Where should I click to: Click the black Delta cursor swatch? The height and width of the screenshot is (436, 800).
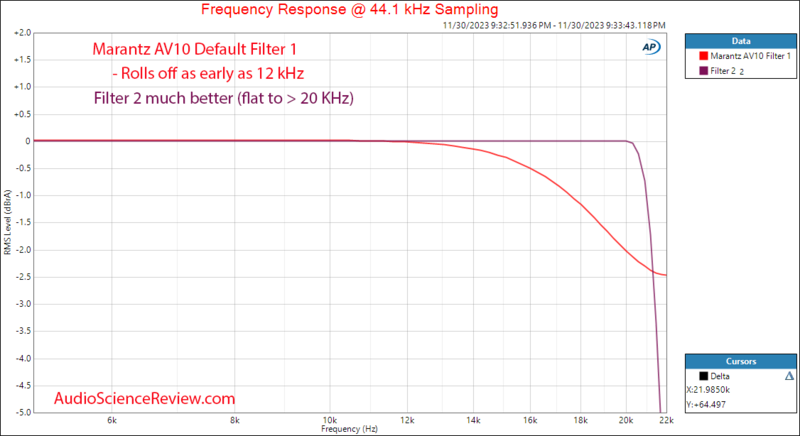pyautogui.click(x=704, y=376)
